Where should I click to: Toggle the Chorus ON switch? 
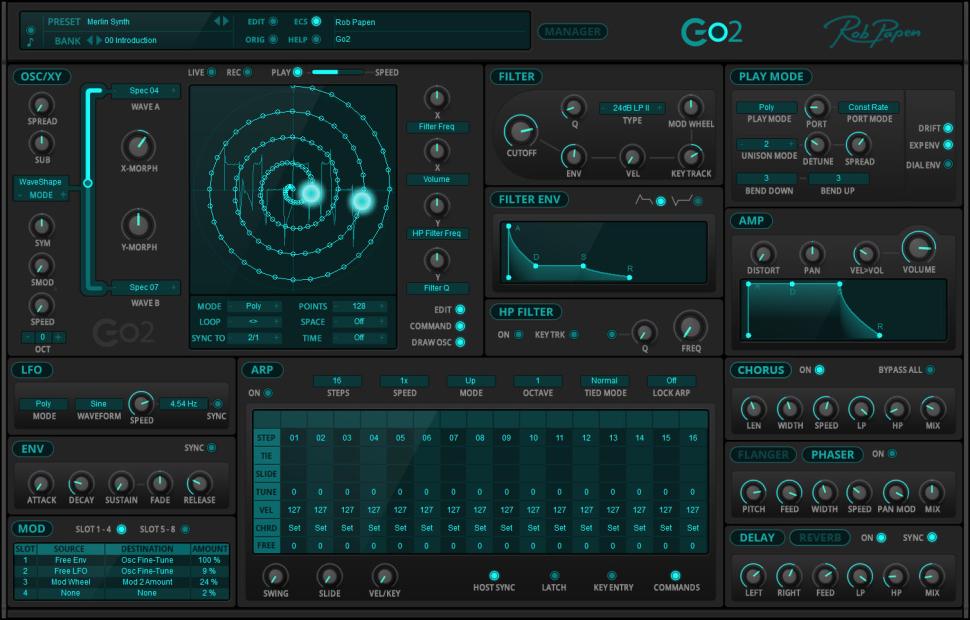(x=819, y=370)
